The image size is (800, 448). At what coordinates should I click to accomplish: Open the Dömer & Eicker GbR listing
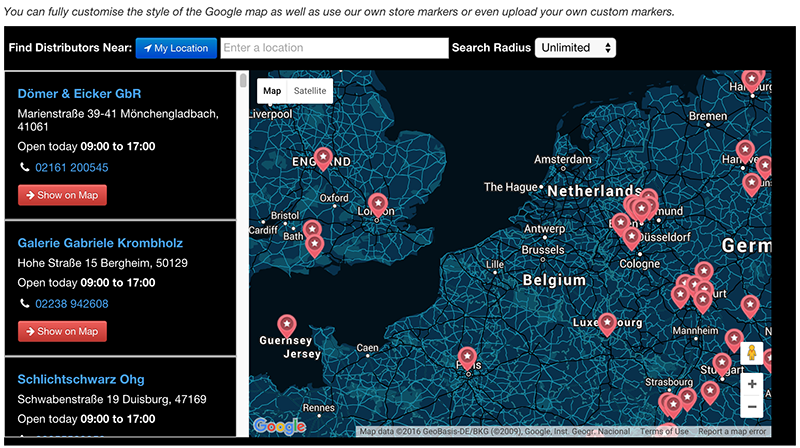(x=79, y=94)
